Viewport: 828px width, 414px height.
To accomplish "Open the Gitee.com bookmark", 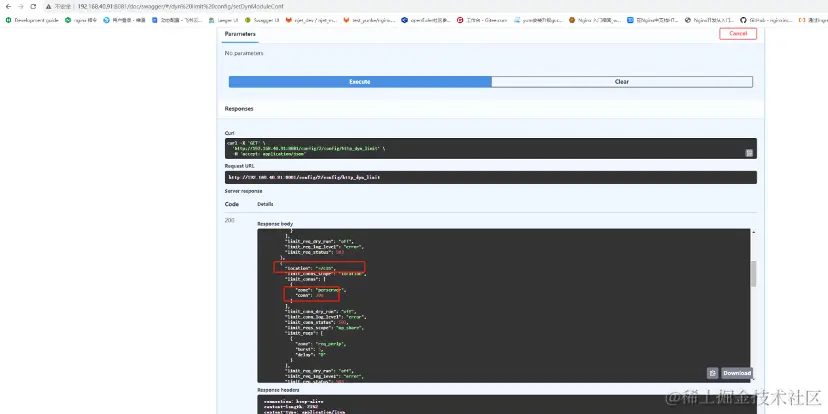I will point(482,20).
